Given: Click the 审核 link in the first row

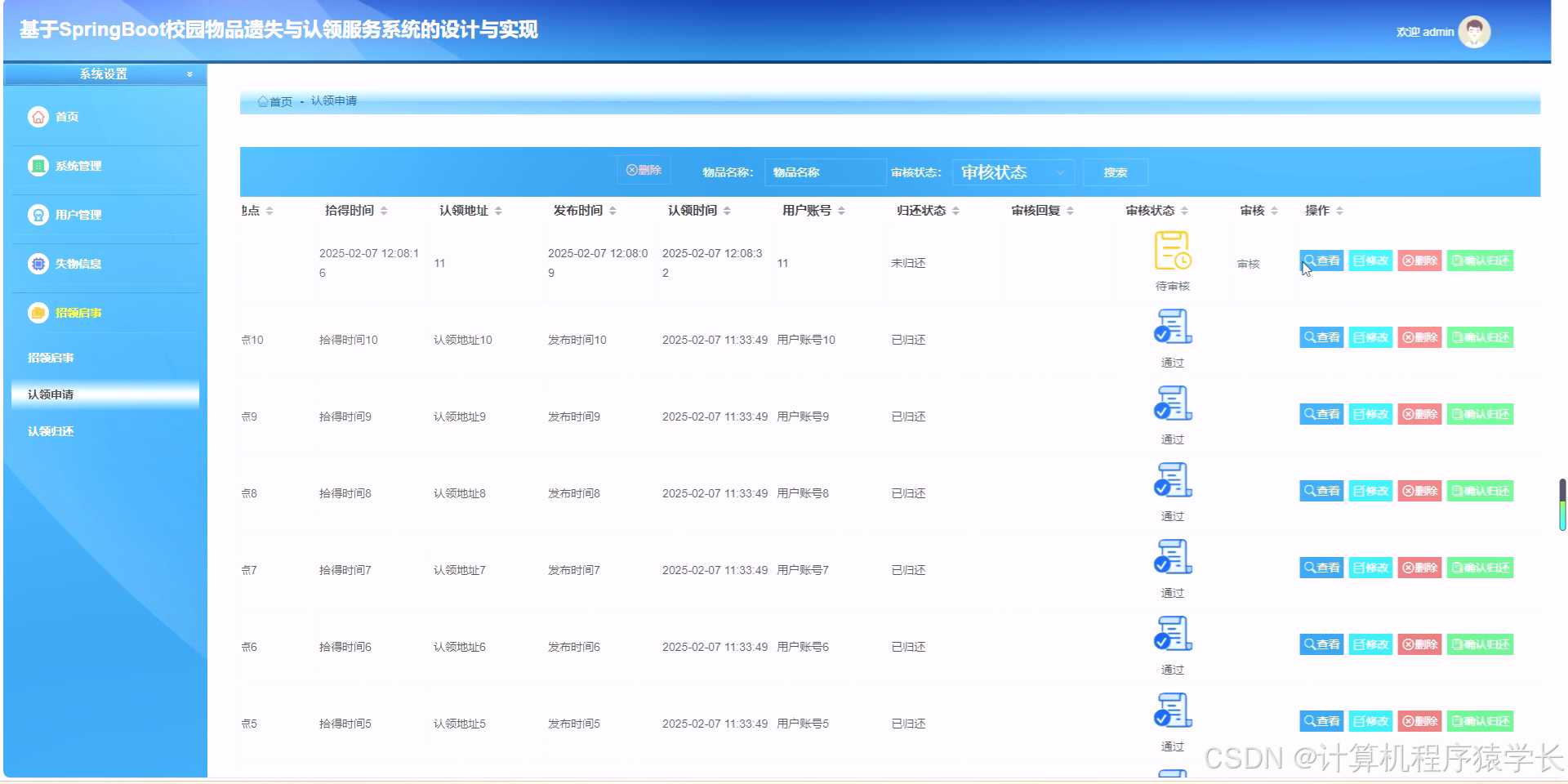Looking at the screenshot, I should (1247, 263).
